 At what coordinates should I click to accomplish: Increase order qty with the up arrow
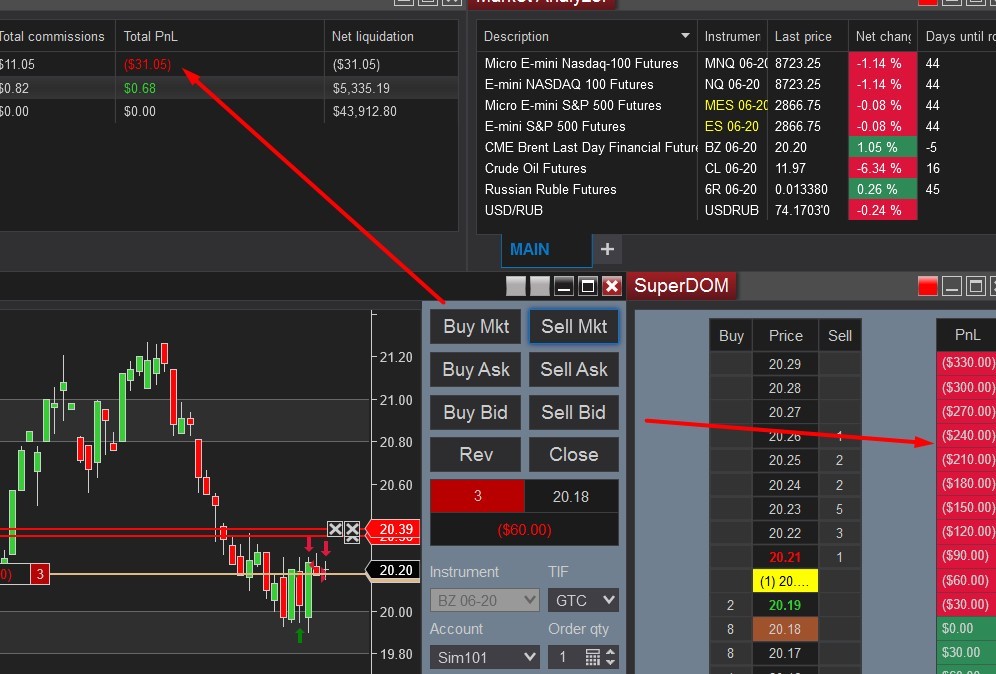(610, 652)
